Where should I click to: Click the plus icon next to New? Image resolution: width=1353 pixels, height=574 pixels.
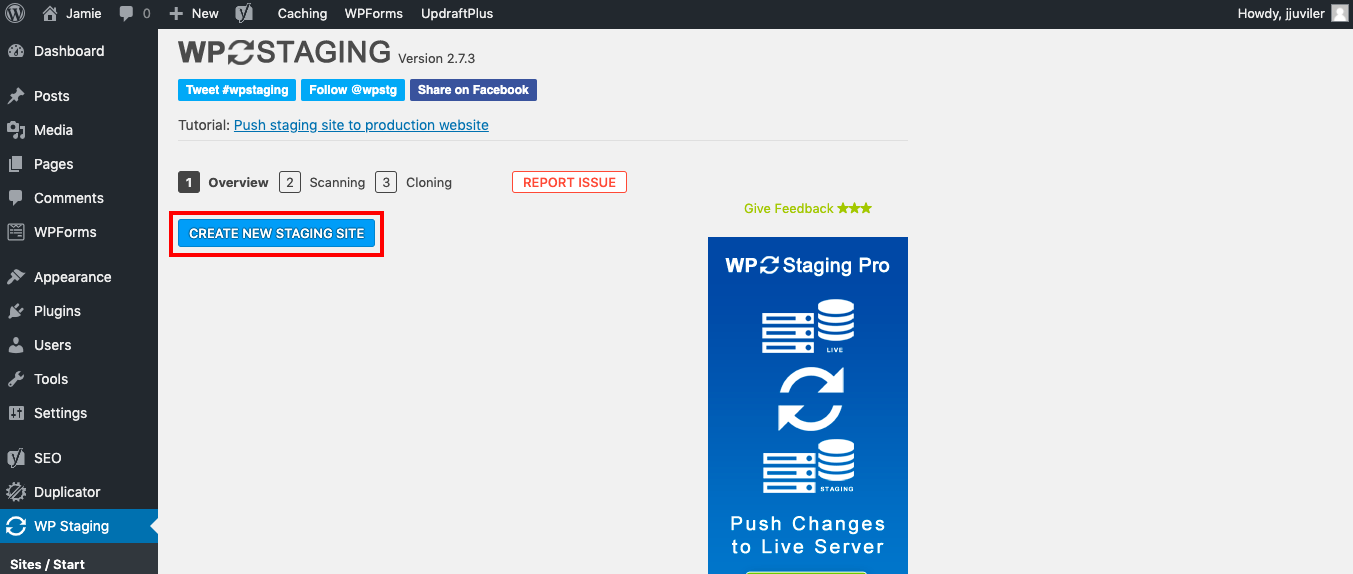[176, 14]
